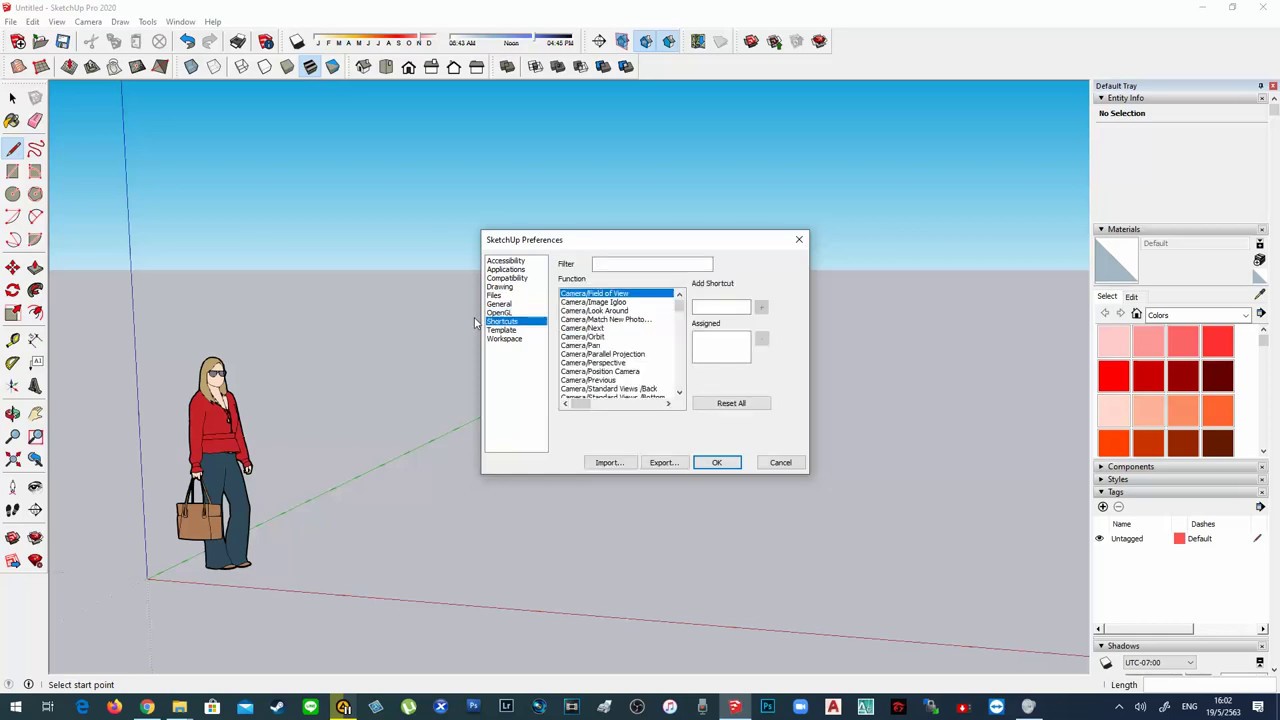Open the Draw menu
Viewport: 1280px width, 720px height.
click(x=120, y=22)
